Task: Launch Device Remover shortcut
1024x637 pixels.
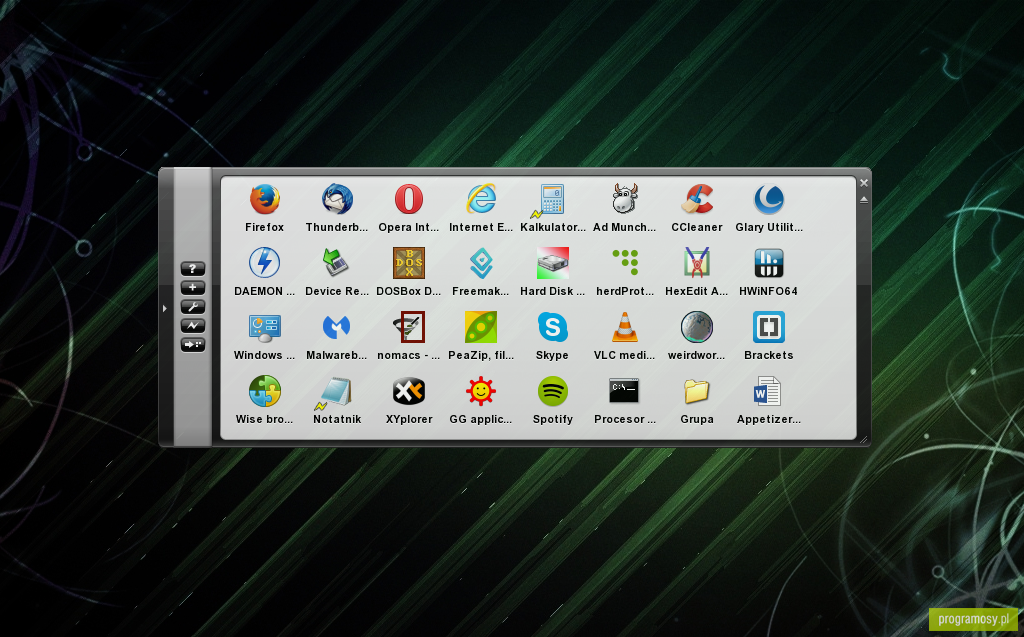Action: click(x=337, y=263)
